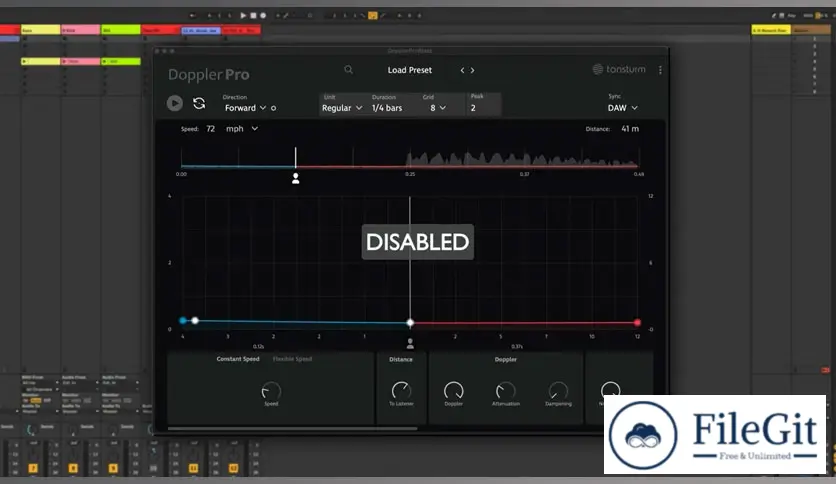
Task: Click the Speed knob
Action: [x=271, y=391]
